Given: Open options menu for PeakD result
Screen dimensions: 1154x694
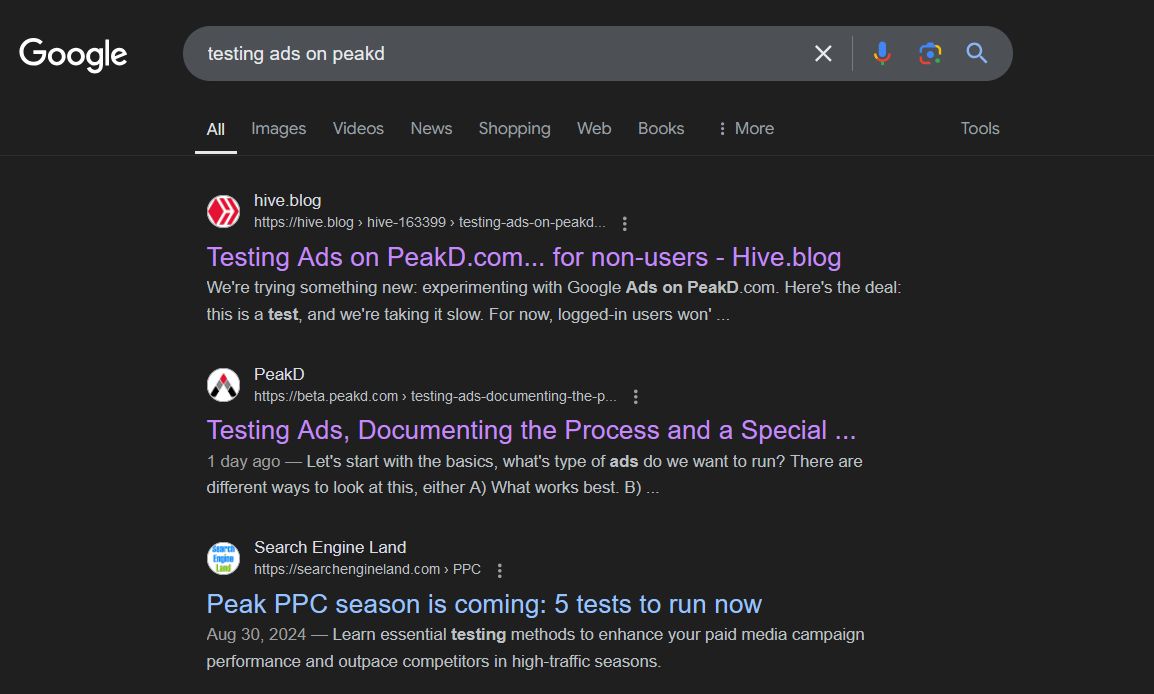Looking at the screenshot, I should [635, 397].
